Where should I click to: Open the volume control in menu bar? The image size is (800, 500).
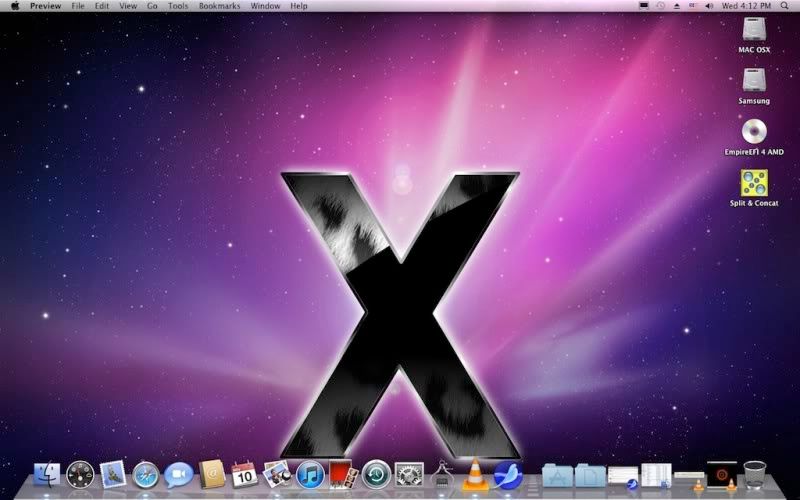click(709, 6)
